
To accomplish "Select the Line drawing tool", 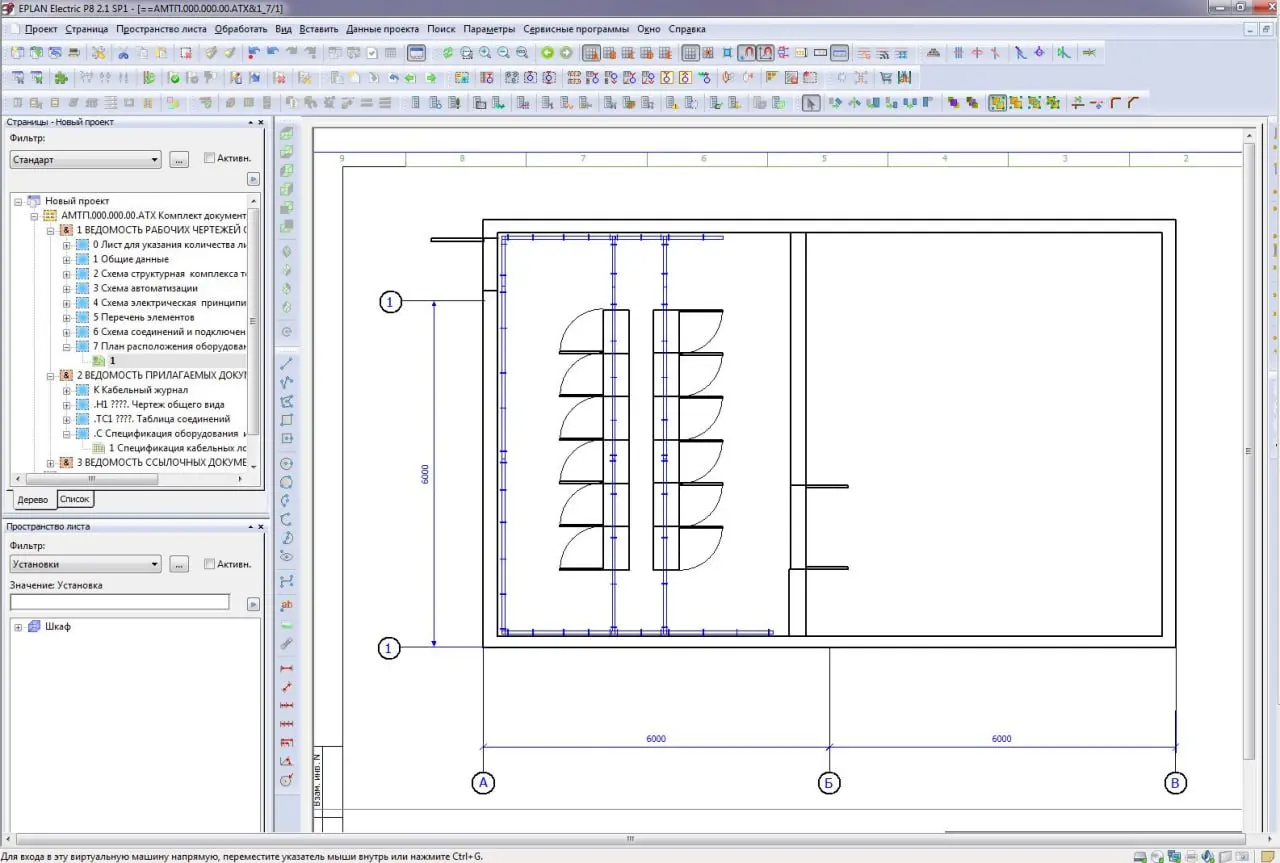I will tap(287, 362).
